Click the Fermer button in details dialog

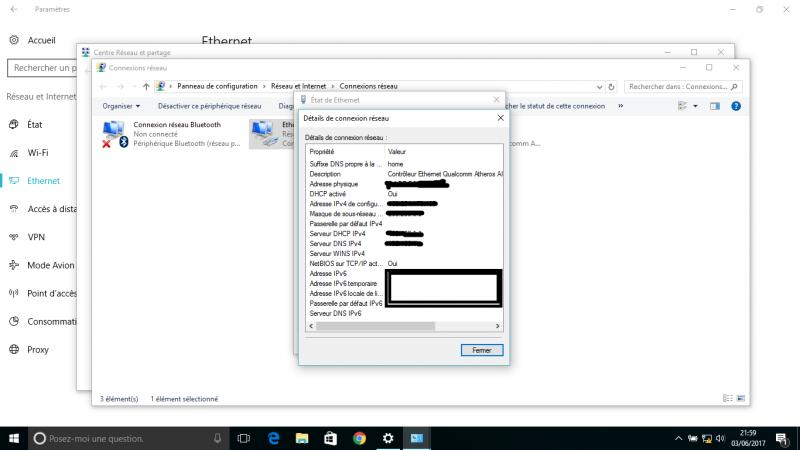[482, 350]
